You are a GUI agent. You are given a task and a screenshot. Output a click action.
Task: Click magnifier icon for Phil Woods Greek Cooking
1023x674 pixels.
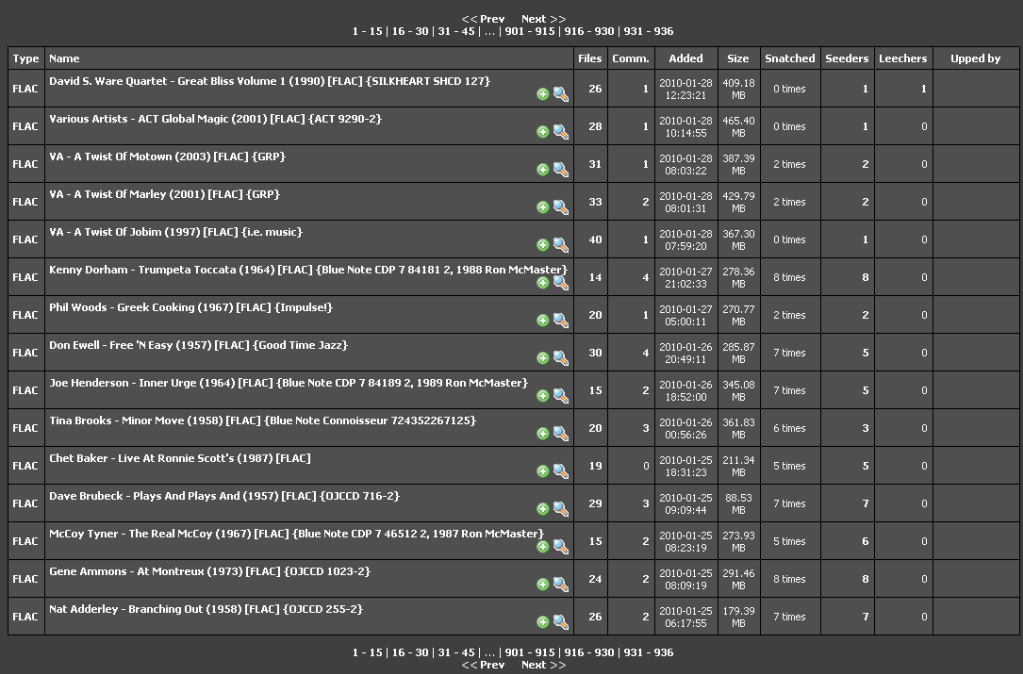point(560,320)
